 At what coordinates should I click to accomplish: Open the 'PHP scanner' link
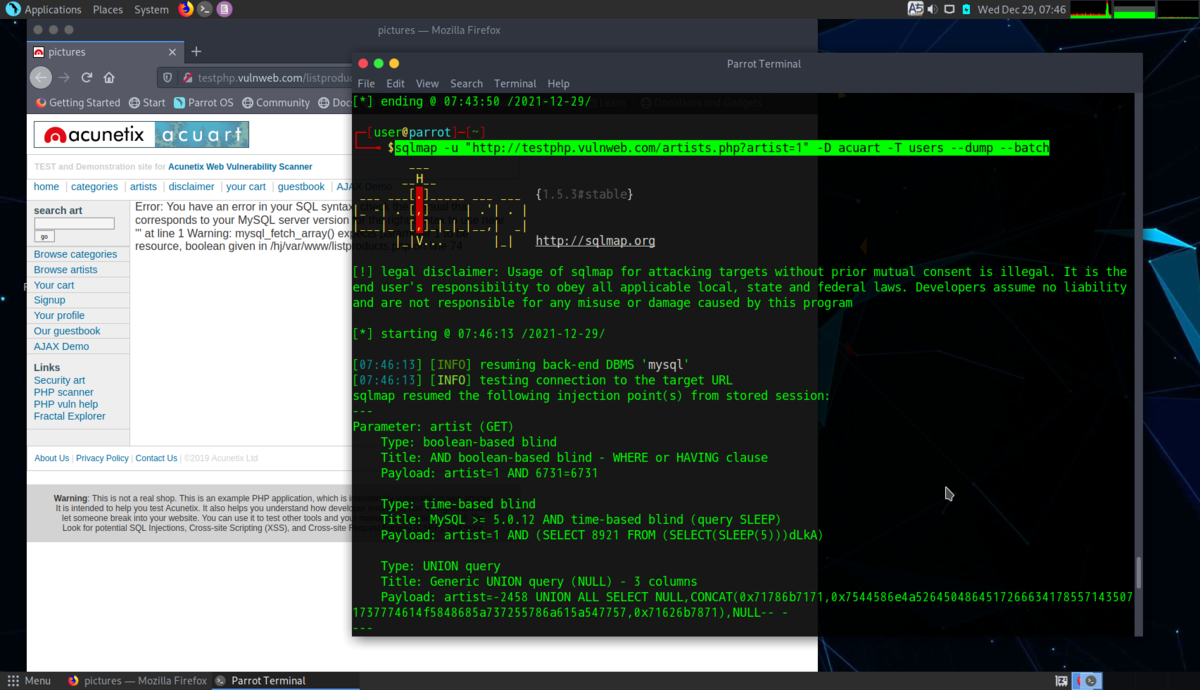pyautogui.click(x=63, y=392)
